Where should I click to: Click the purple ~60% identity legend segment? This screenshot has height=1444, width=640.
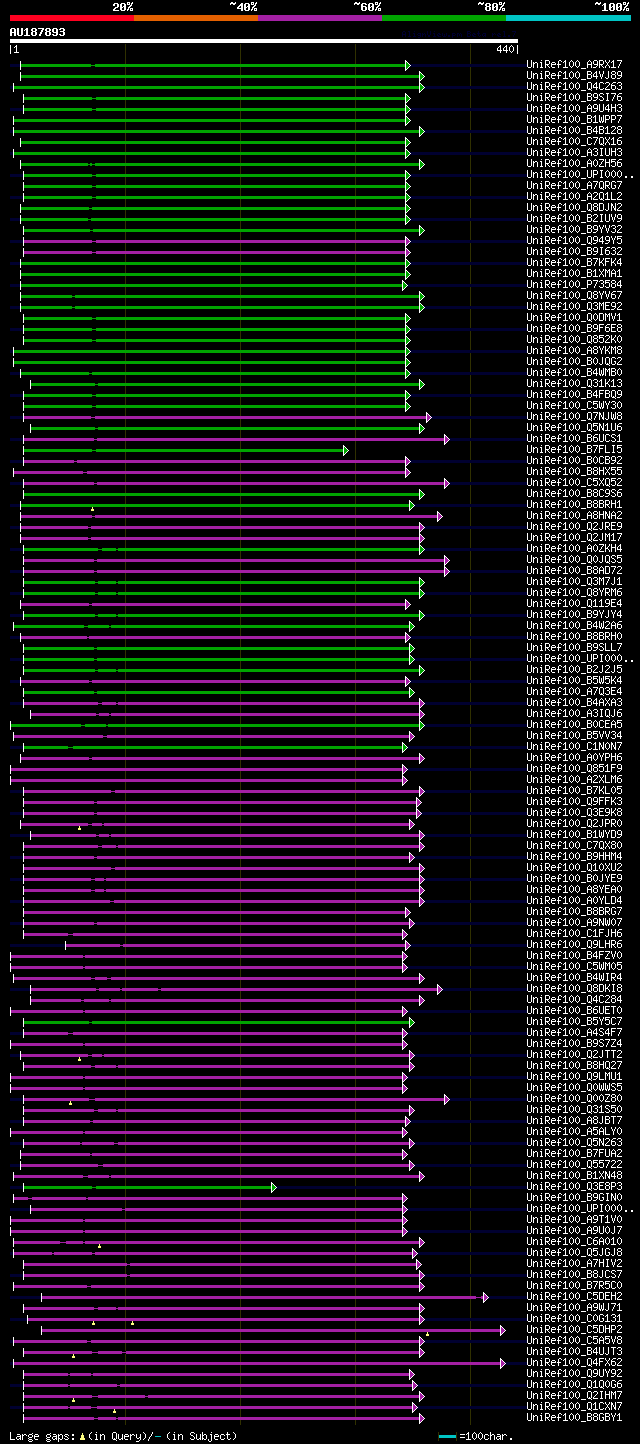pos(319,18)
